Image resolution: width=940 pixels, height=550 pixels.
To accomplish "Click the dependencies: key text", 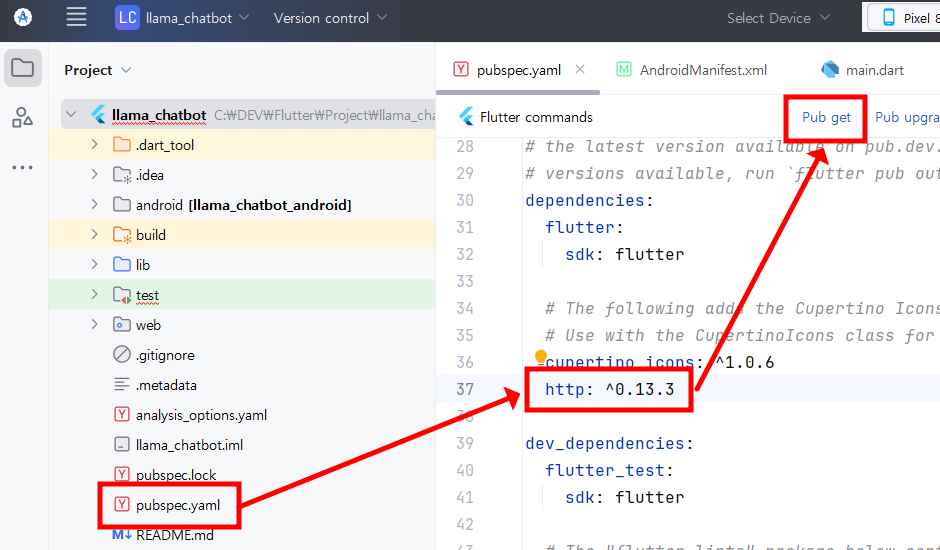I will [x=589, y=200].
